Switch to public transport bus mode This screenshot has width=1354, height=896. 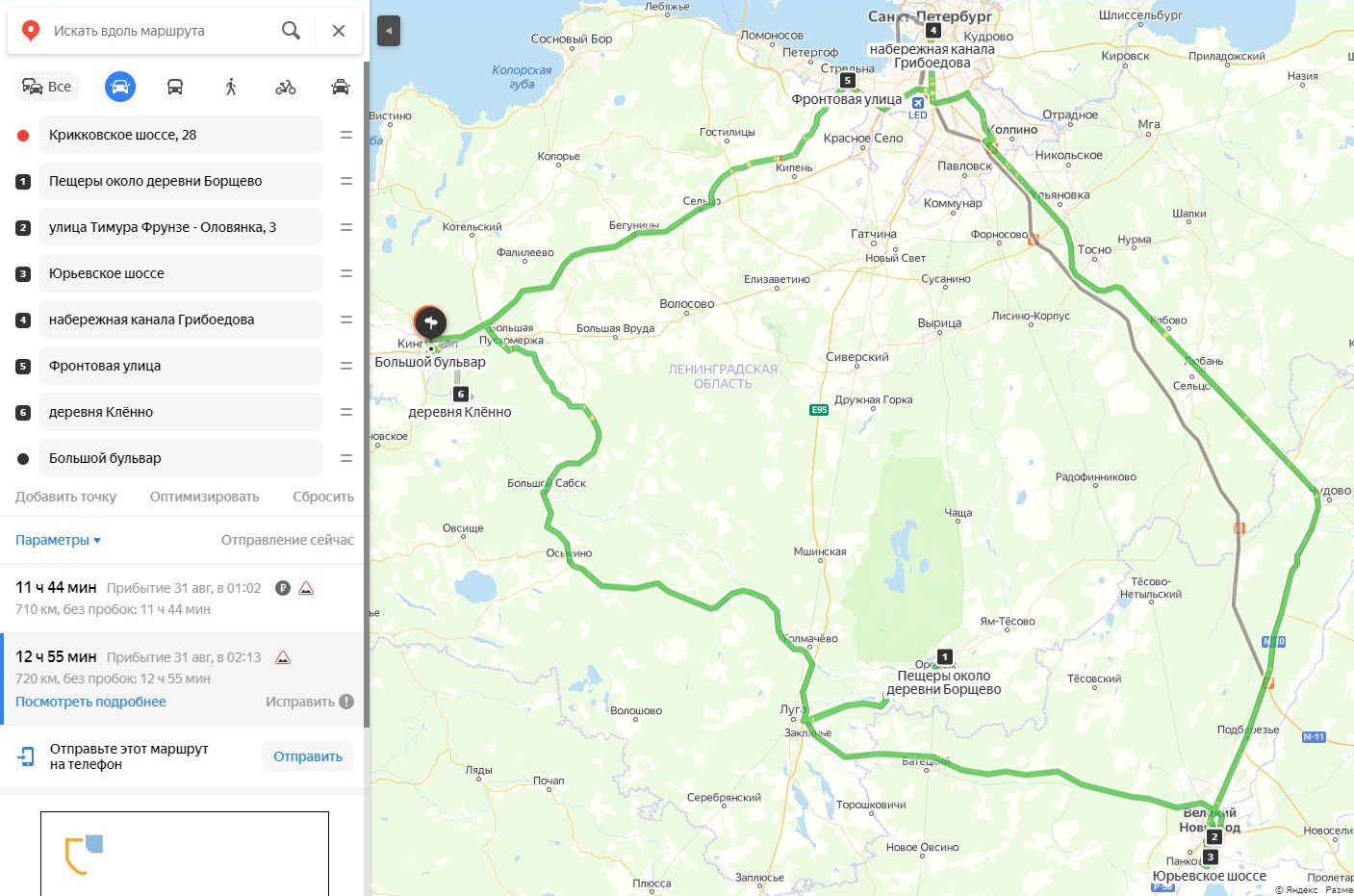click(175, 87)
